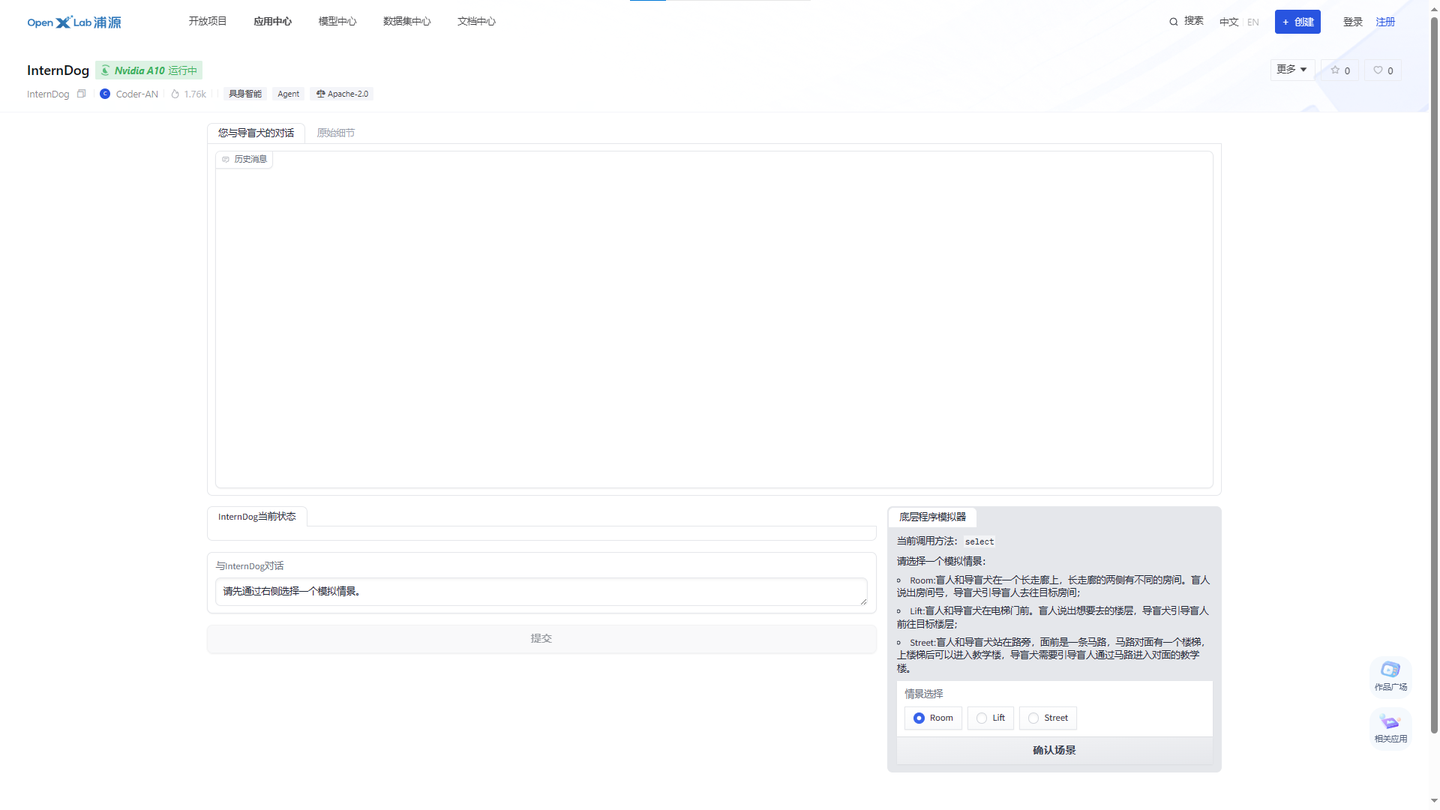1440x810 pixels.
Task: Select the Lift scenario radio button
Action: point(979,717)
